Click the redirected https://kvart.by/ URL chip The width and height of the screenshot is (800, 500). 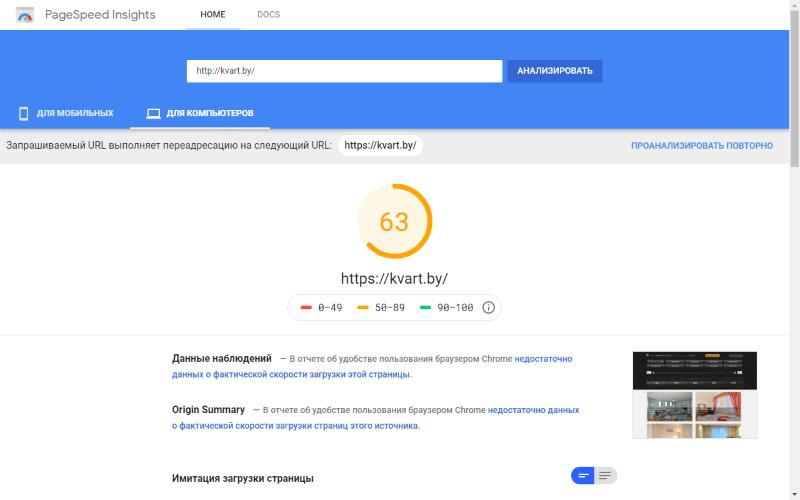(x=380, y=145)
